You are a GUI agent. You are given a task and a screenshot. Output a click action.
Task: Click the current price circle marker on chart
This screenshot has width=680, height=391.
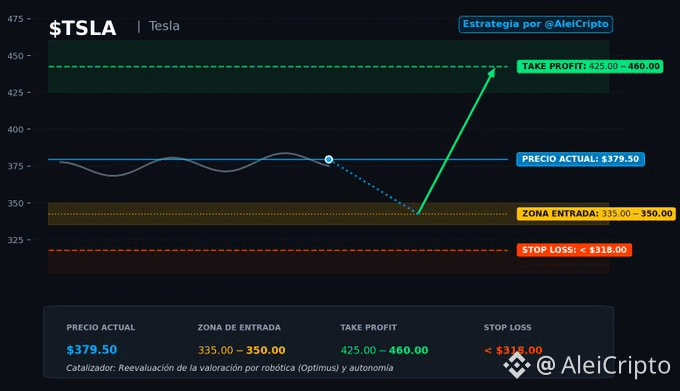point(329,160)
